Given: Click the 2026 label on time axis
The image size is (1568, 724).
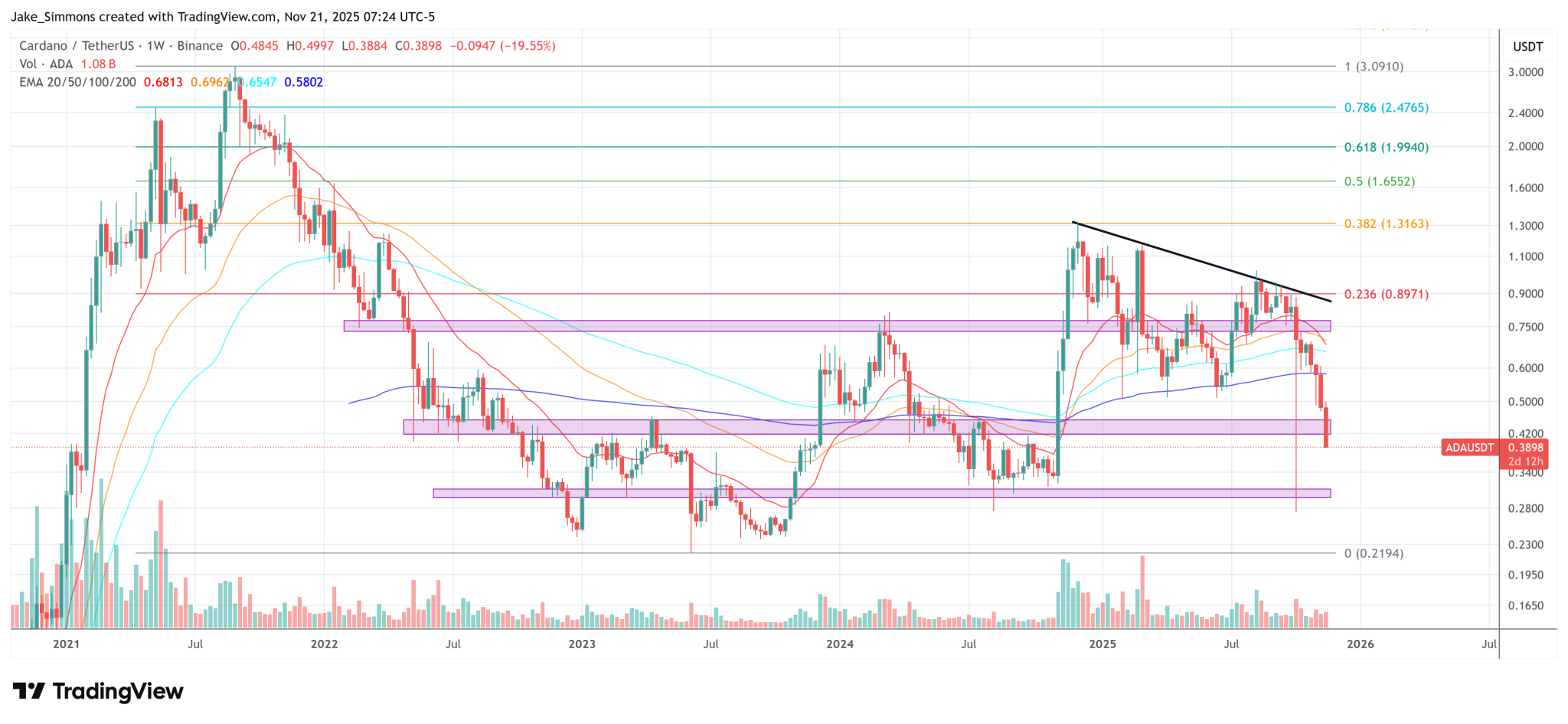Looking at the screenshot, I should 1360,644.
